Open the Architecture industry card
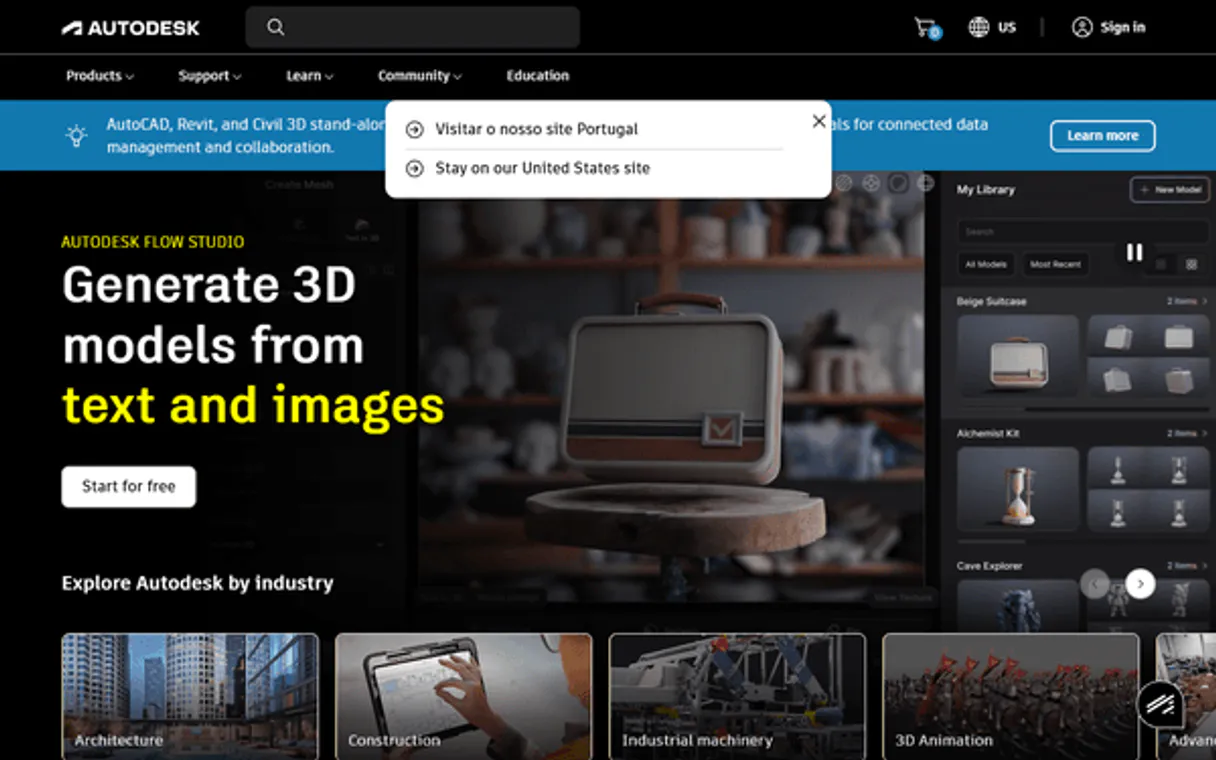 point(190,696)
